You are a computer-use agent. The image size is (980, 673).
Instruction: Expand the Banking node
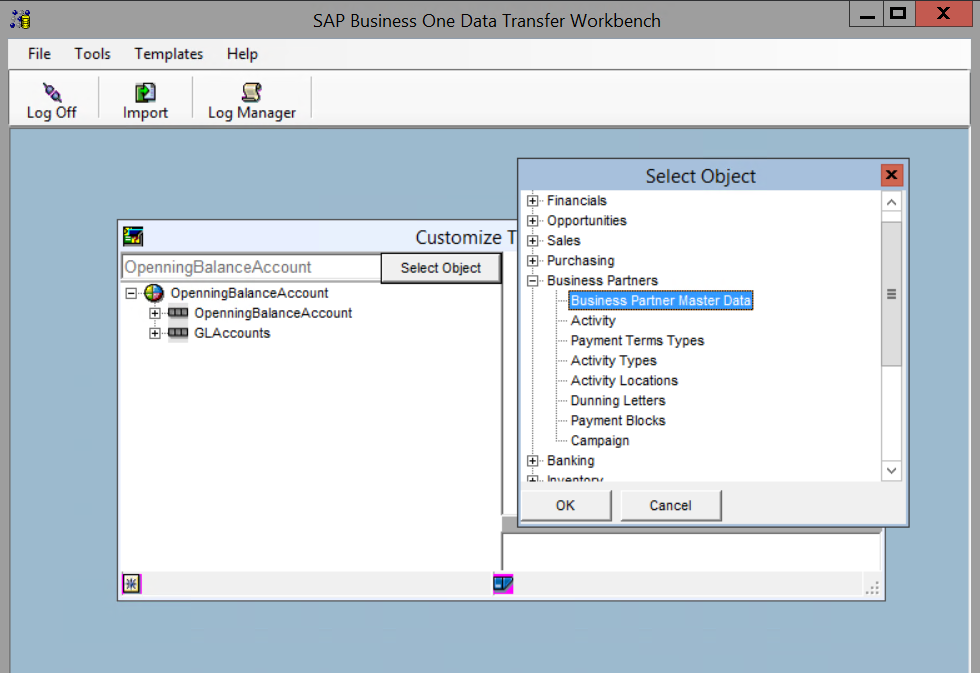(532, 461)
